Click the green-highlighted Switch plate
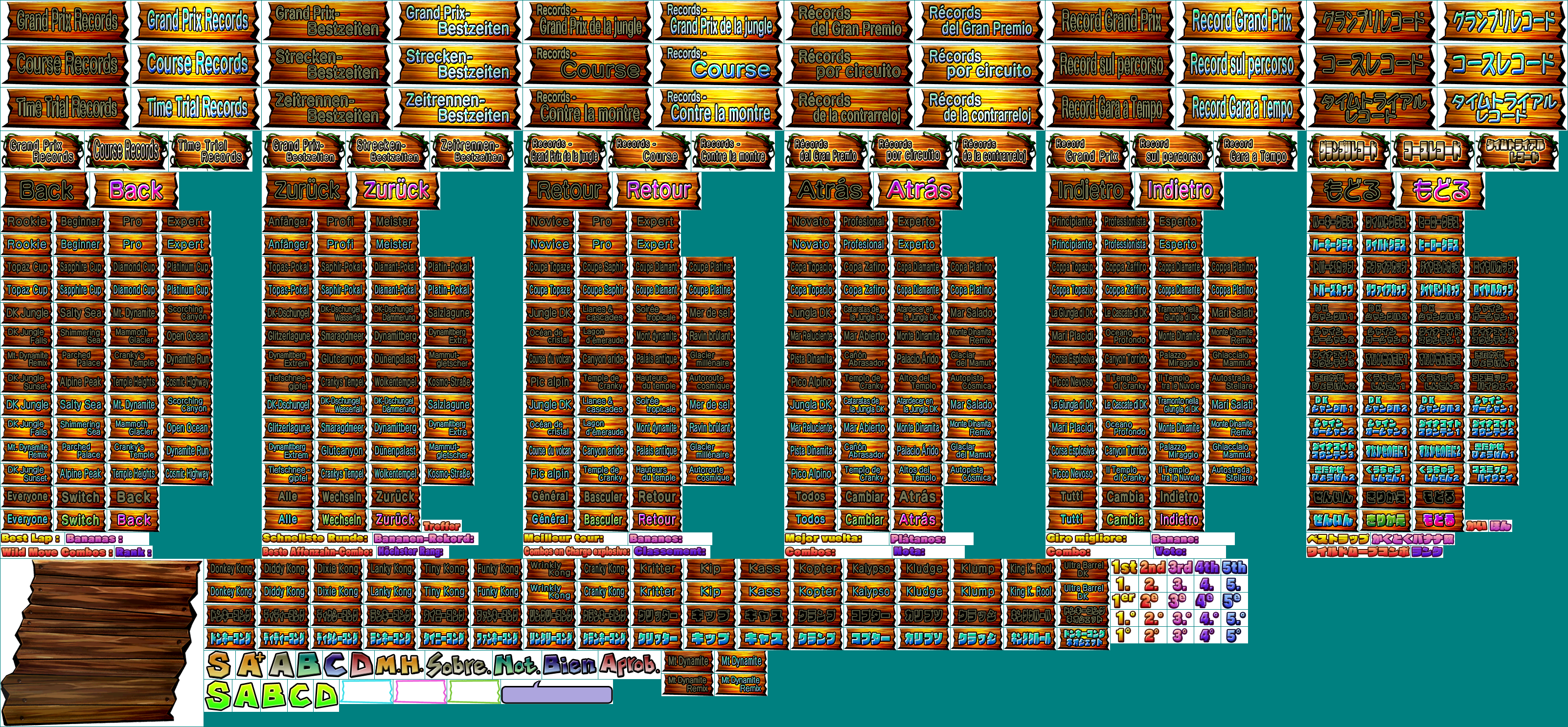Image resolution: width=1568 pixels, height=727 pixels. [x=80, y=520]
